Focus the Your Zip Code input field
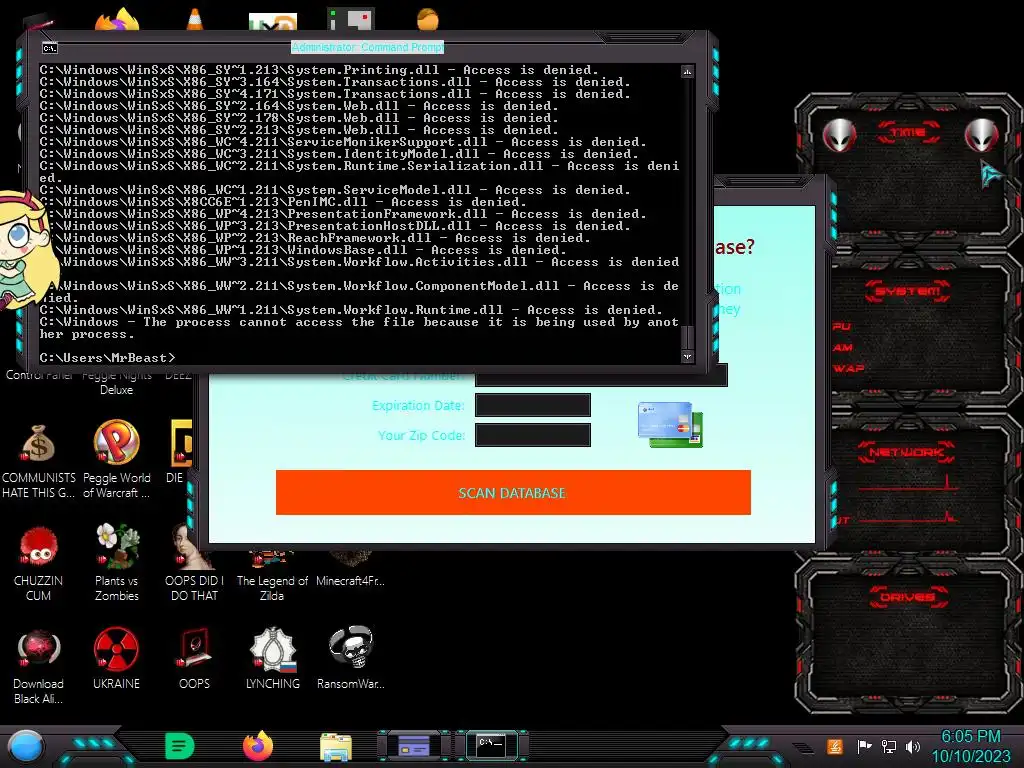Screen dimensions: 1024x768 pos(533,435)
